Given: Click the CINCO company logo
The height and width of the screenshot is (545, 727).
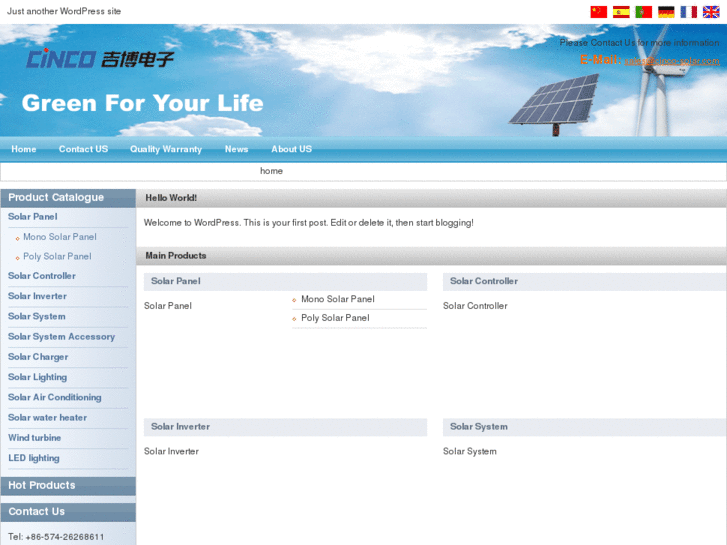Looking at the screenshot, I should pos(100,58).
